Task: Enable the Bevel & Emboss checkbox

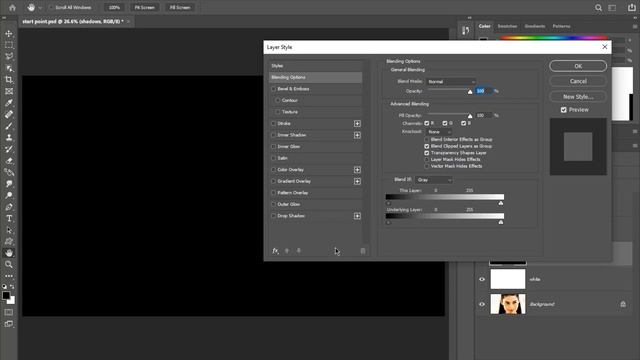Action: pos(273,89)
